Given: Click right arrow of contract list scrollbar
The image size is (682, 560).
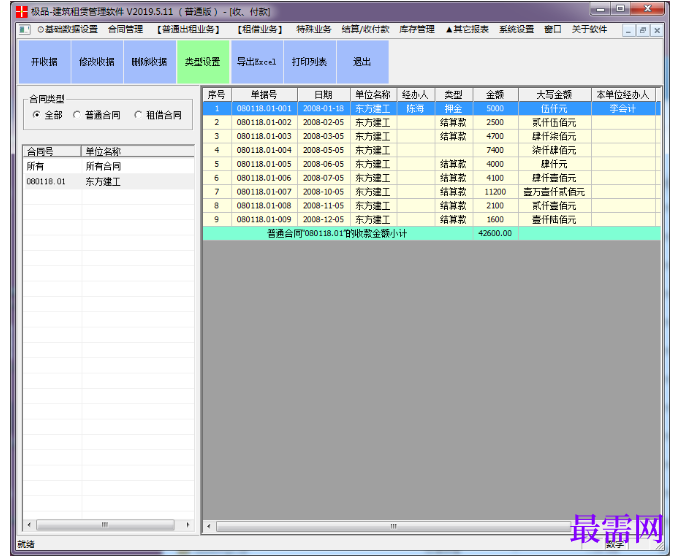Looking at the screenshot, I should [x=188, y=525].
